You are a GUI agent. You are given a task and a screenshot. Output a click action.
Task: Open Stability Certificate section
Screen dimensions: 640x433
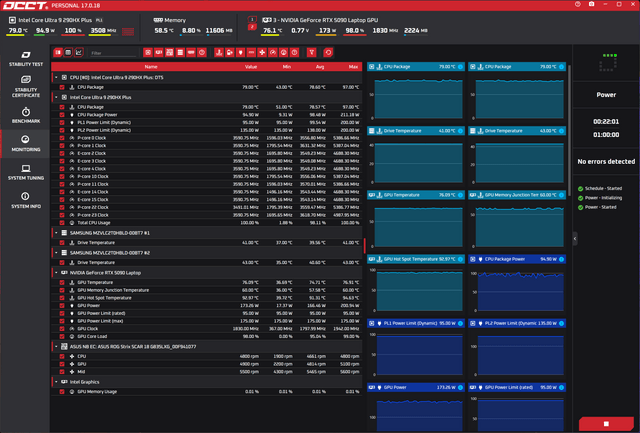[x=26, y=86]
